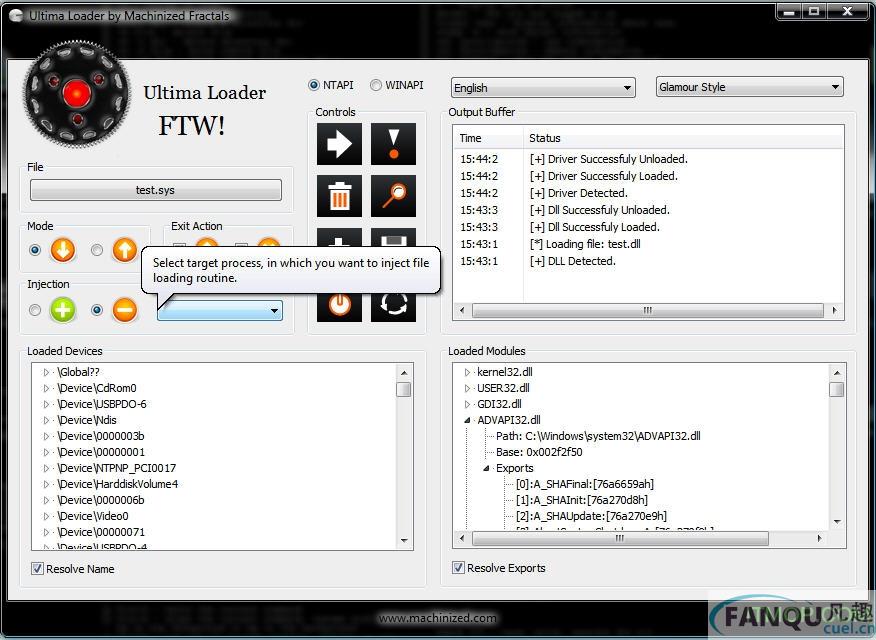Click the right-arrow load control button
876x640 pixels.
(x=339, y=144)
